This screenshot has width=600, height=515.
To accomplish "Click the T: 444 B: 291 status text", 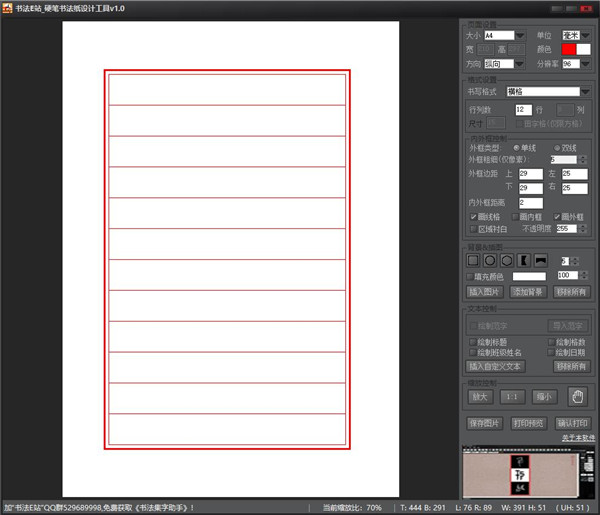I will [x=423, y=508].
